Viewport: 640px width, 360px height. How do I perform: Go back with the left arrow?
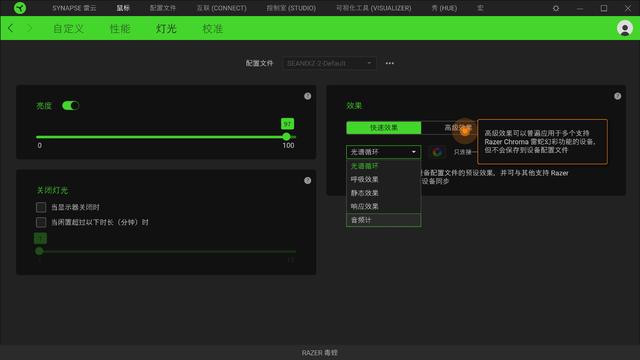[11, 28]
